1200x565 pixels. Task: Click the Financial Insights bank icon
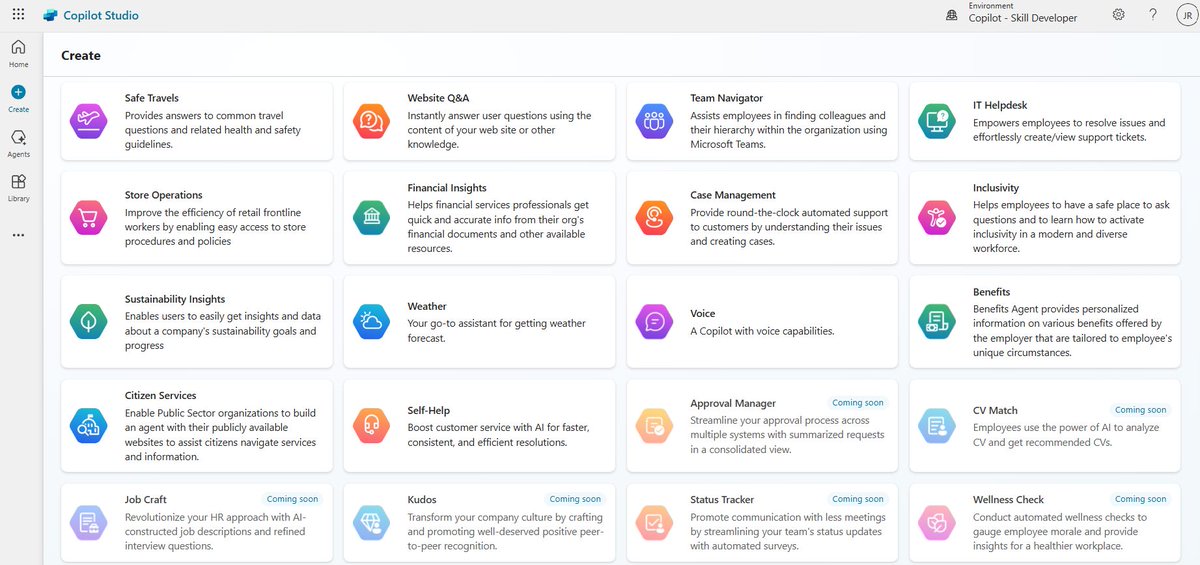pos(371,218)
